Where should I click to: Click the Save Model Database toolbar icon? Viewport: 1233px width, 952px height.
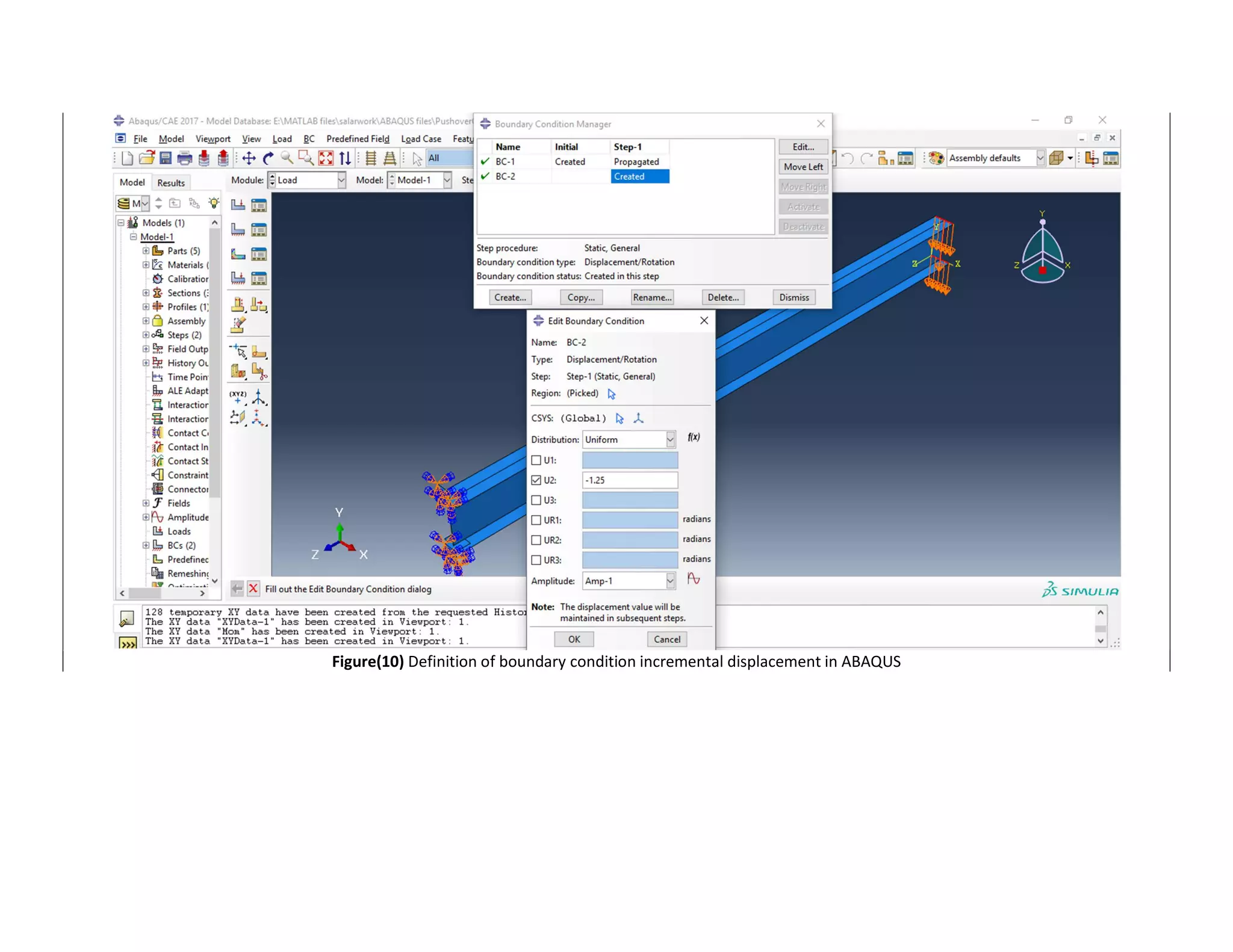(166, 158)
